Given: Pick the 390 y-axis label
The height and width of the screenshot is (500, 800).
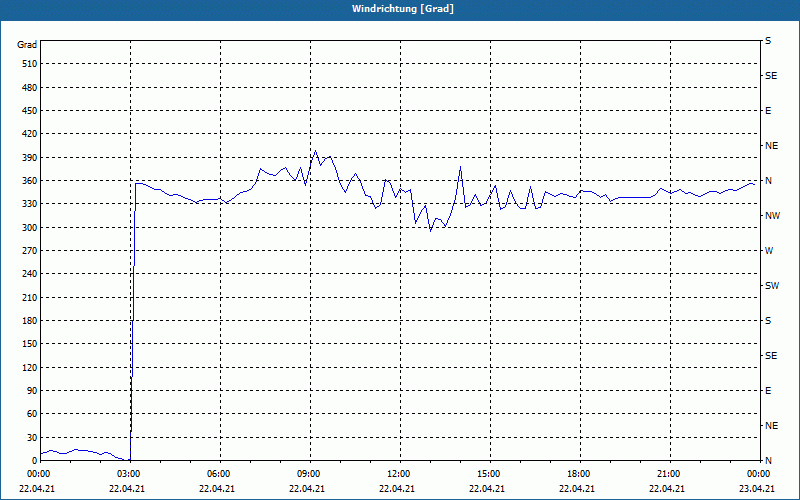Looking at the screenshot, I should tap(30, 157).
